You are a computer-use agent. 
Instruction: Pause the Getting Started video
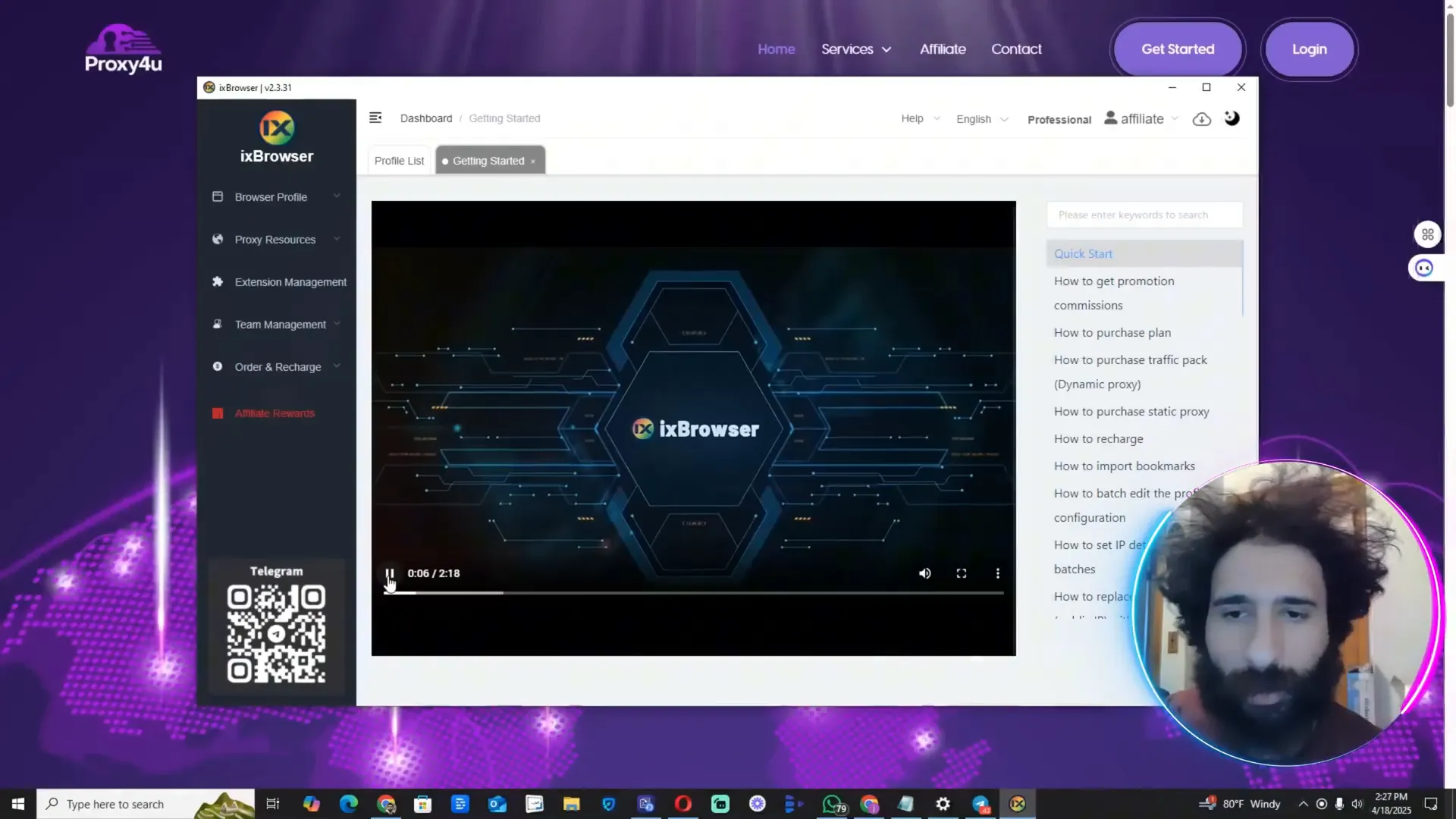point(390,573)
